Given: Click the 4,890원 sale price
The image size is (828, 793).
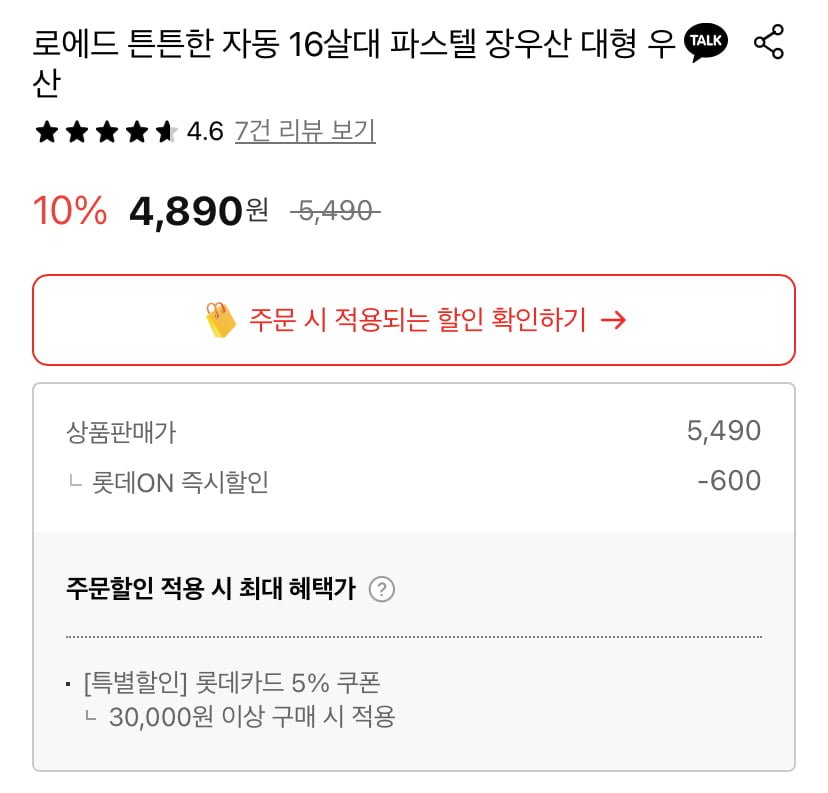Looking at the screenshot, I should click(x=199, y=211).
